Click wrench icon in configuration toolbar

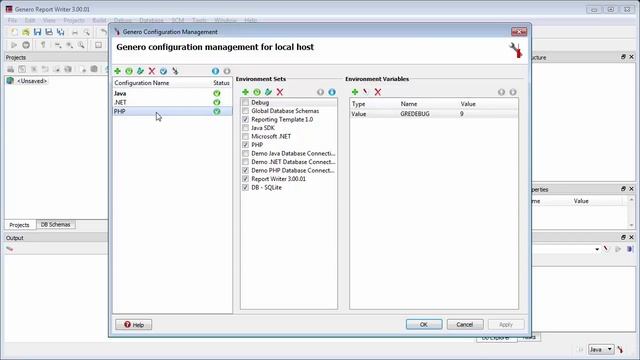tap(175, 71)
